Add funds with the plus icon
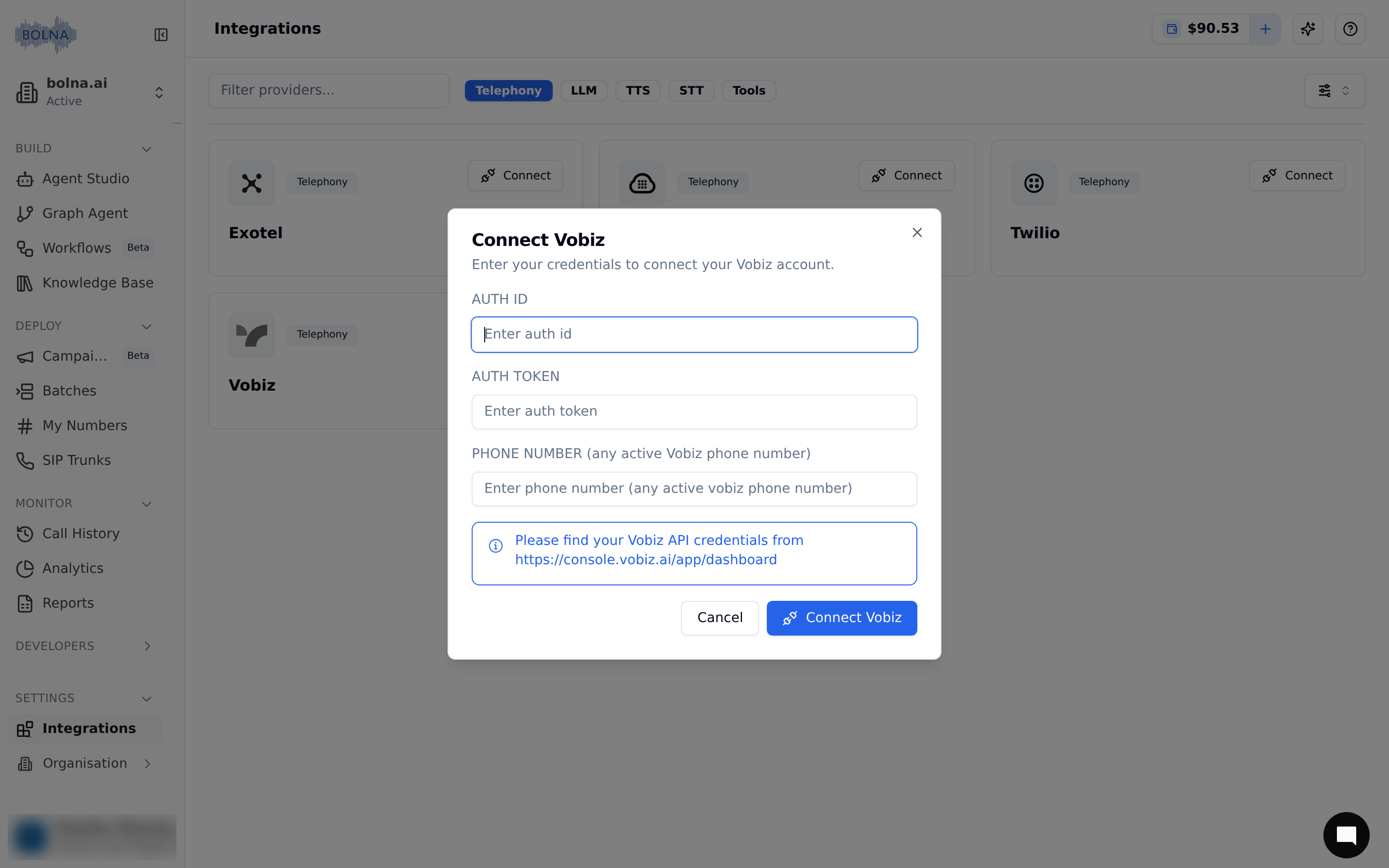The width and height of the screenshot is (1389, 868). click(x=1265, y=29)
